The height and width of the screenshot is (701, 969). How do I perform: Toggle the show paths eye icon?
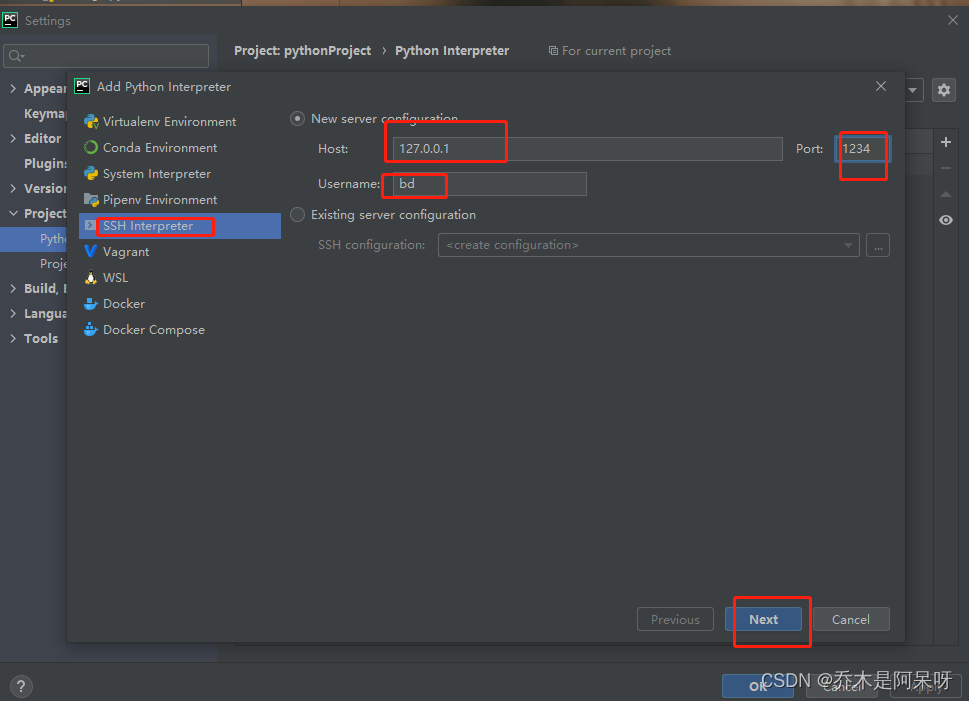click(945, 219)
